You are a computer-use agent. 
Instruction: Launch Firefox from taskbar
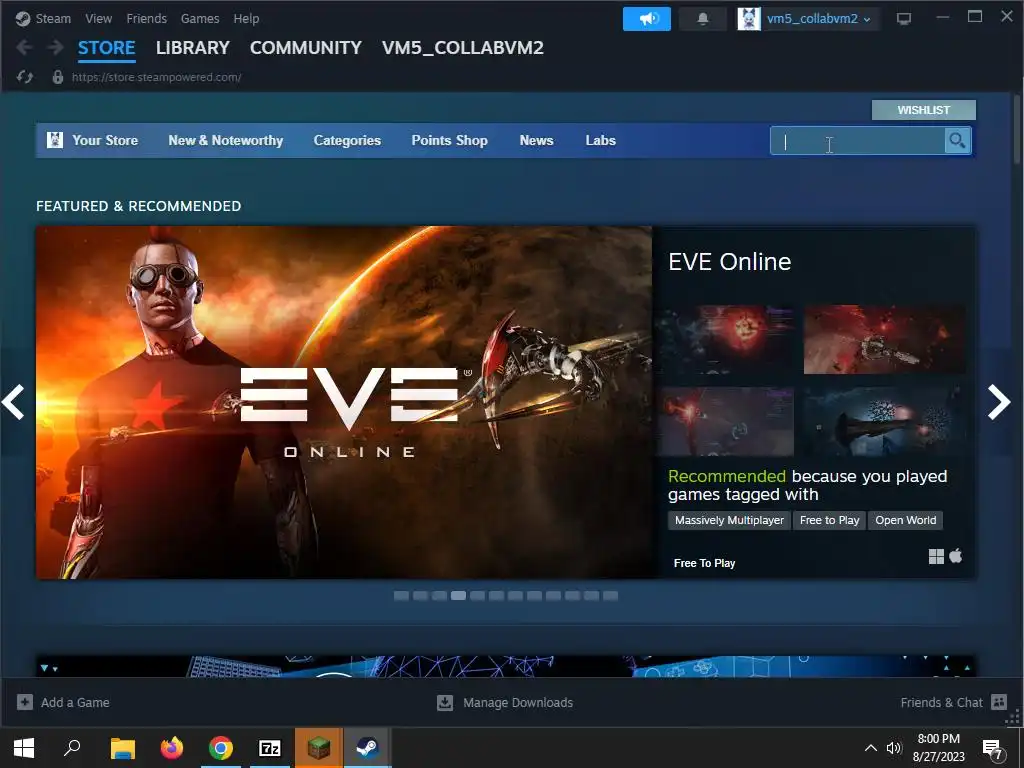[172, 748]
